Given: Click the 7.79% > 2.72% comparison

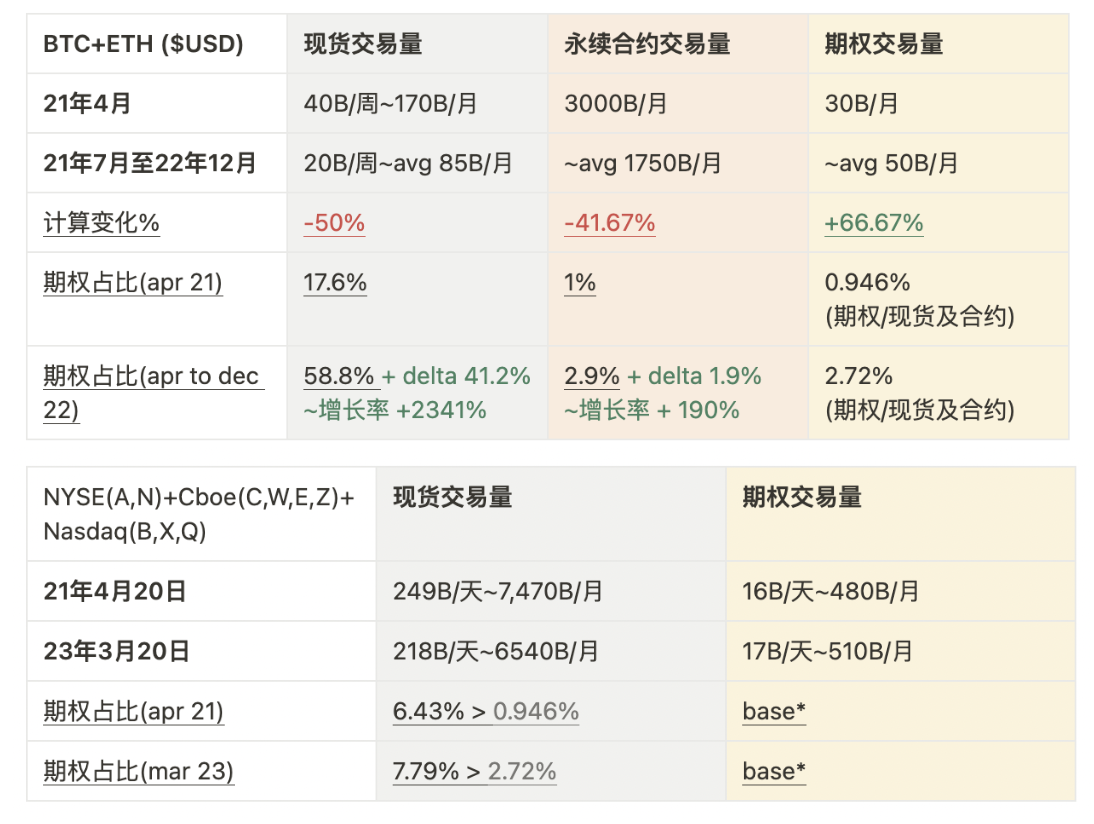Looking at the screenshot, I should 474,771.
